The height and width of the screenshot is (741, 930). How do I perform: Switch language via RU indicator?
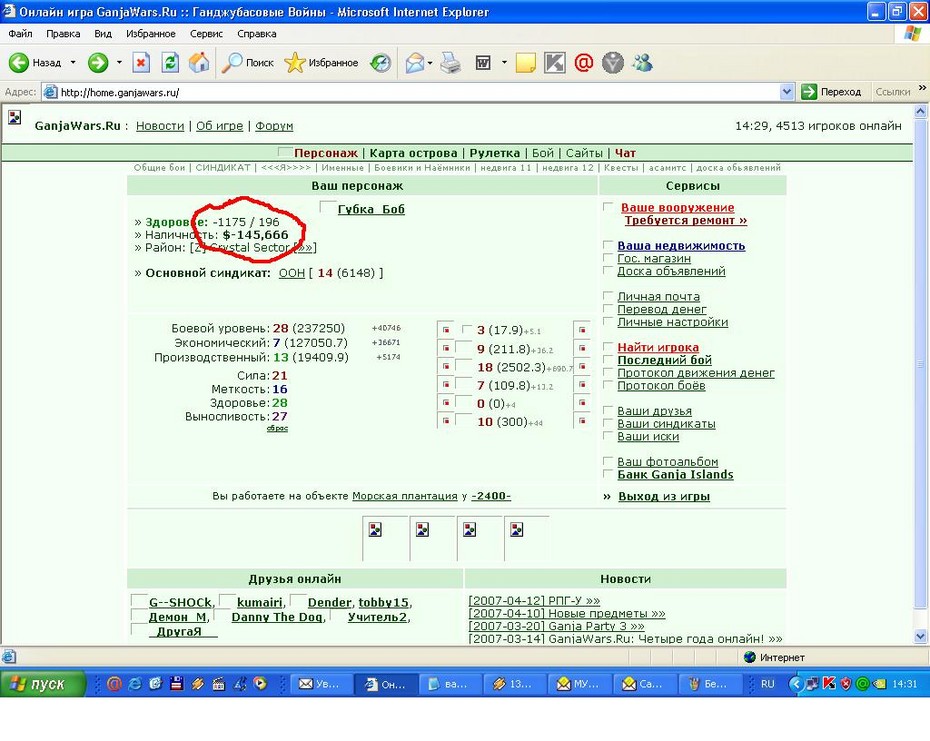click(767, 683)
